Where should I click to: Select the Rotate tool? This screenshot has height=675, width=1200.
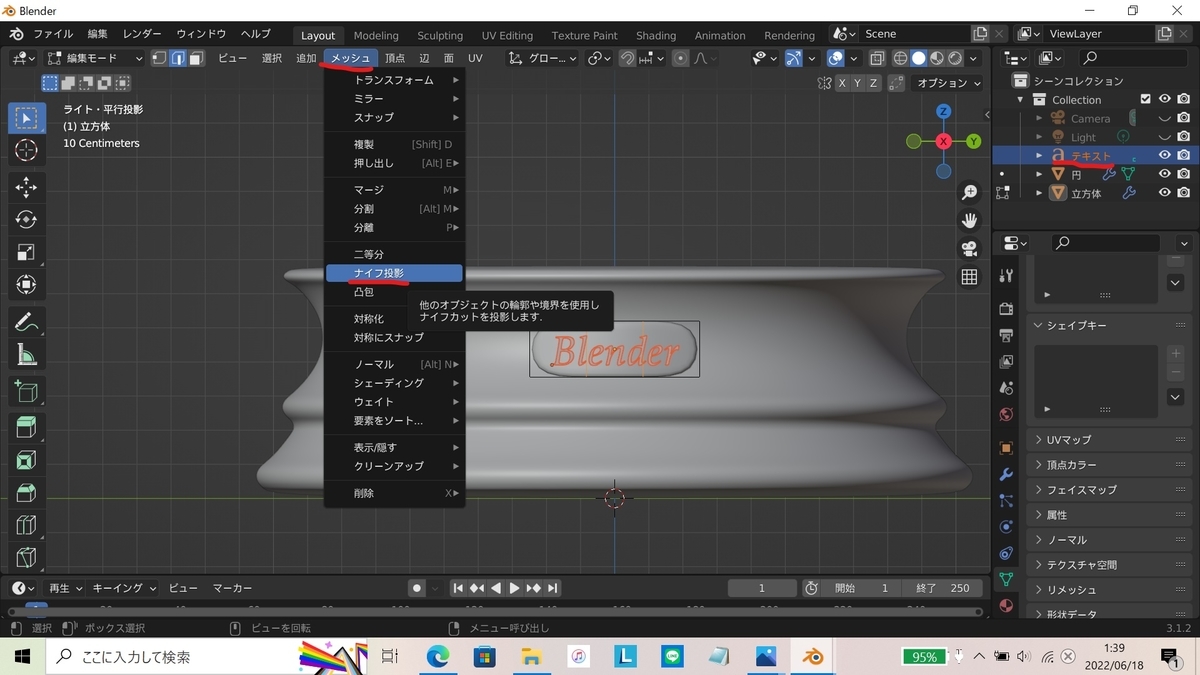coord(27,220)
